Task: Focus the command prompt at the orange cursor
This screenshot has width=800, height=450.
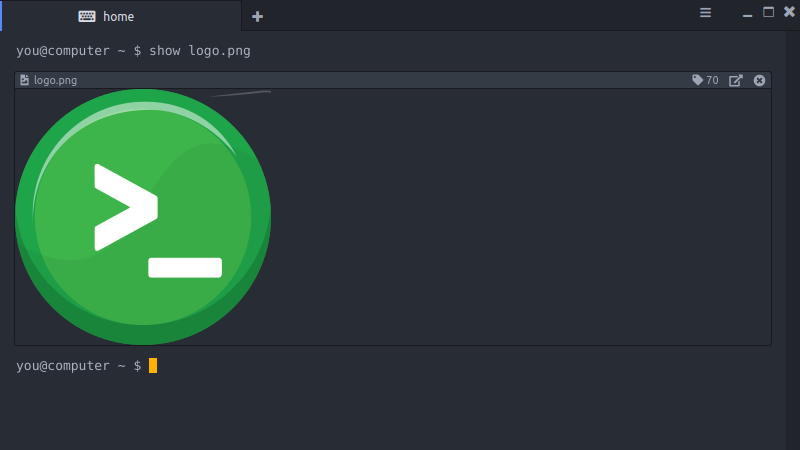Action: [153, 365]
